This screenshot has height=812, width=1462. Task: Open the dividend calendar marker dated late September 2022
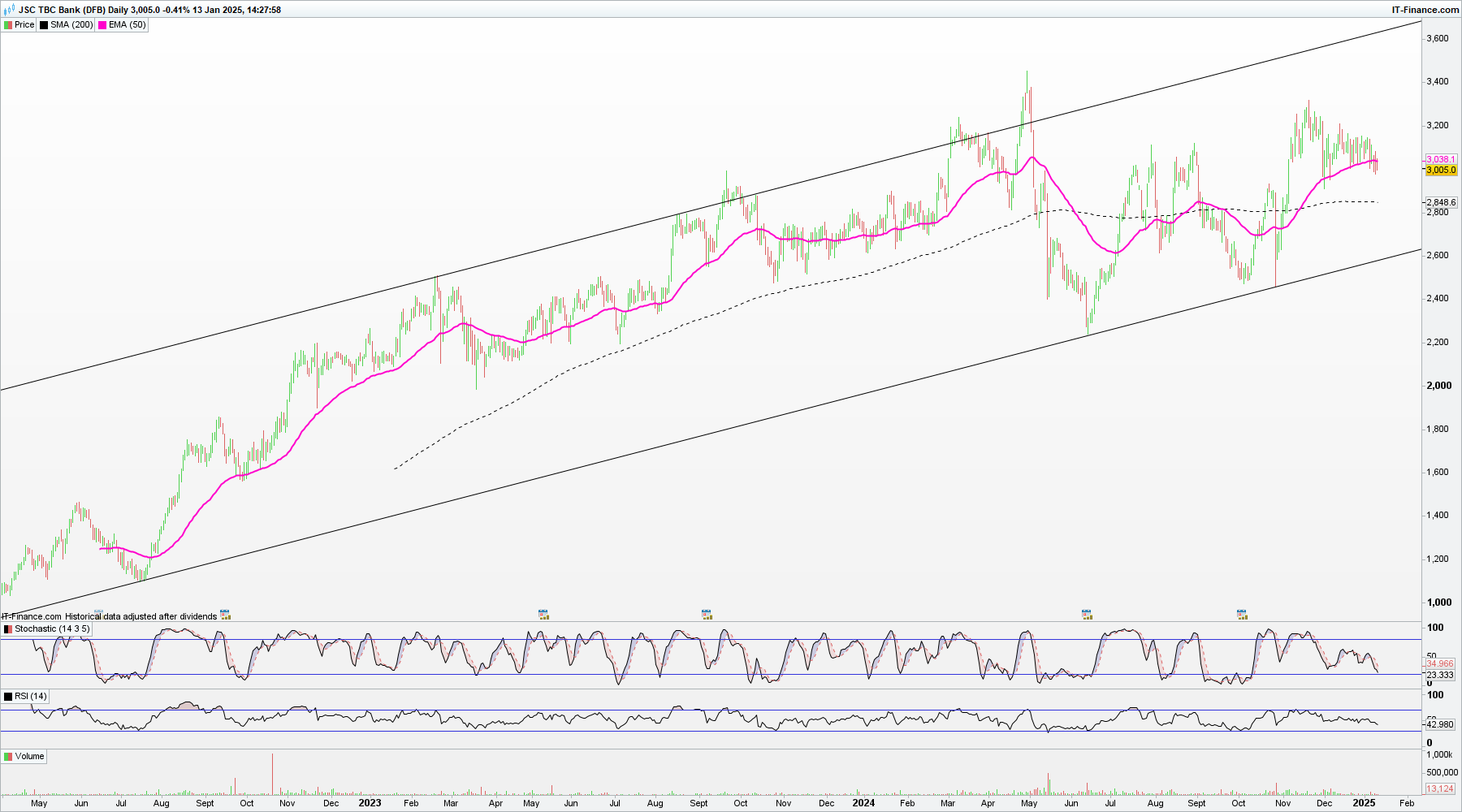coord(225,615)
